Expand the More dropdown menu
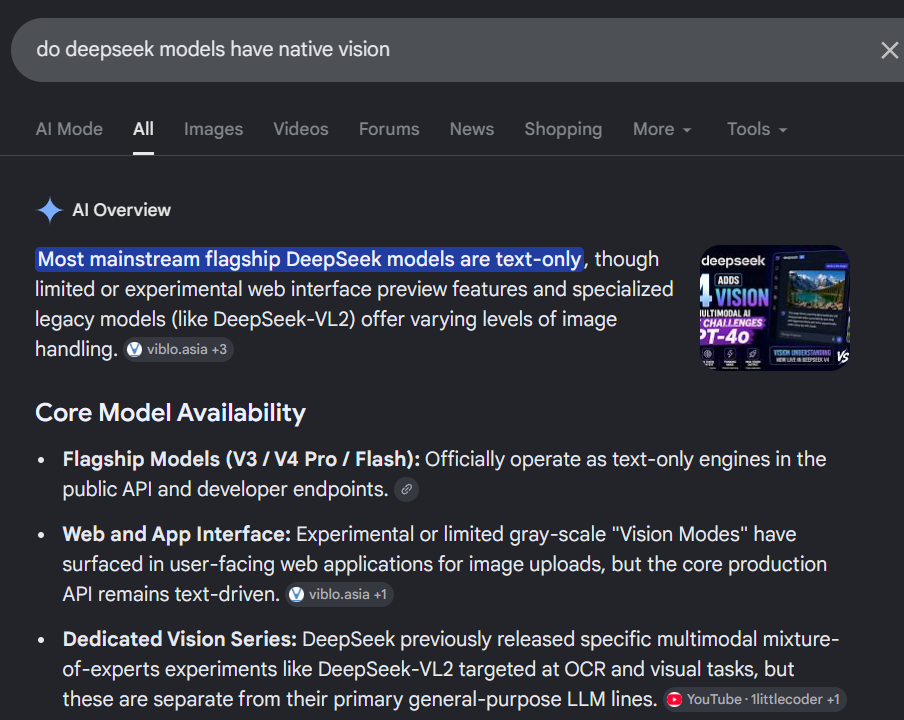Image resolution: width=904 pixels, height=720 pixels. [662, 129]
